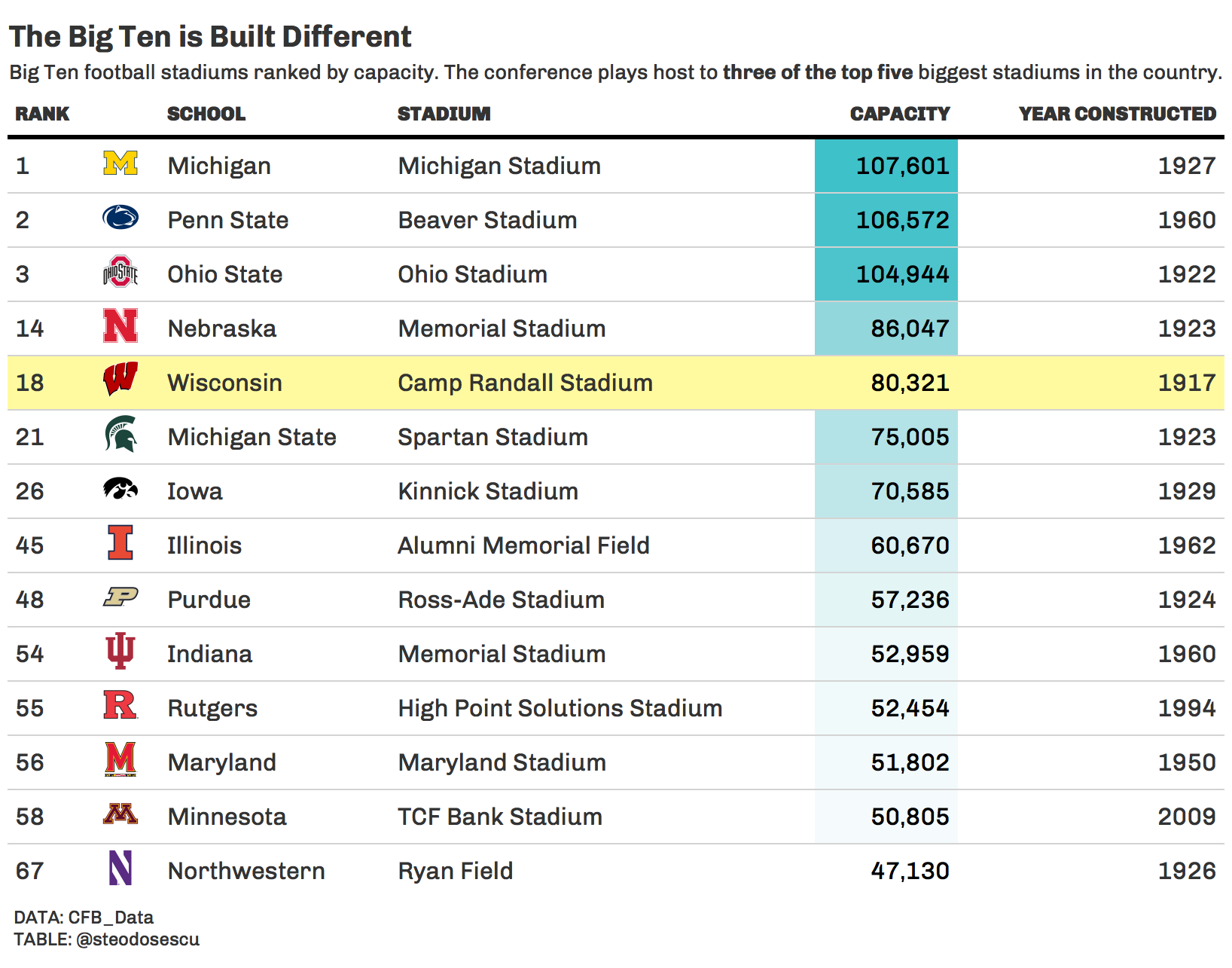Click the Ohio State logo
Screen dimensions: 1232x968
pos(120,272)
